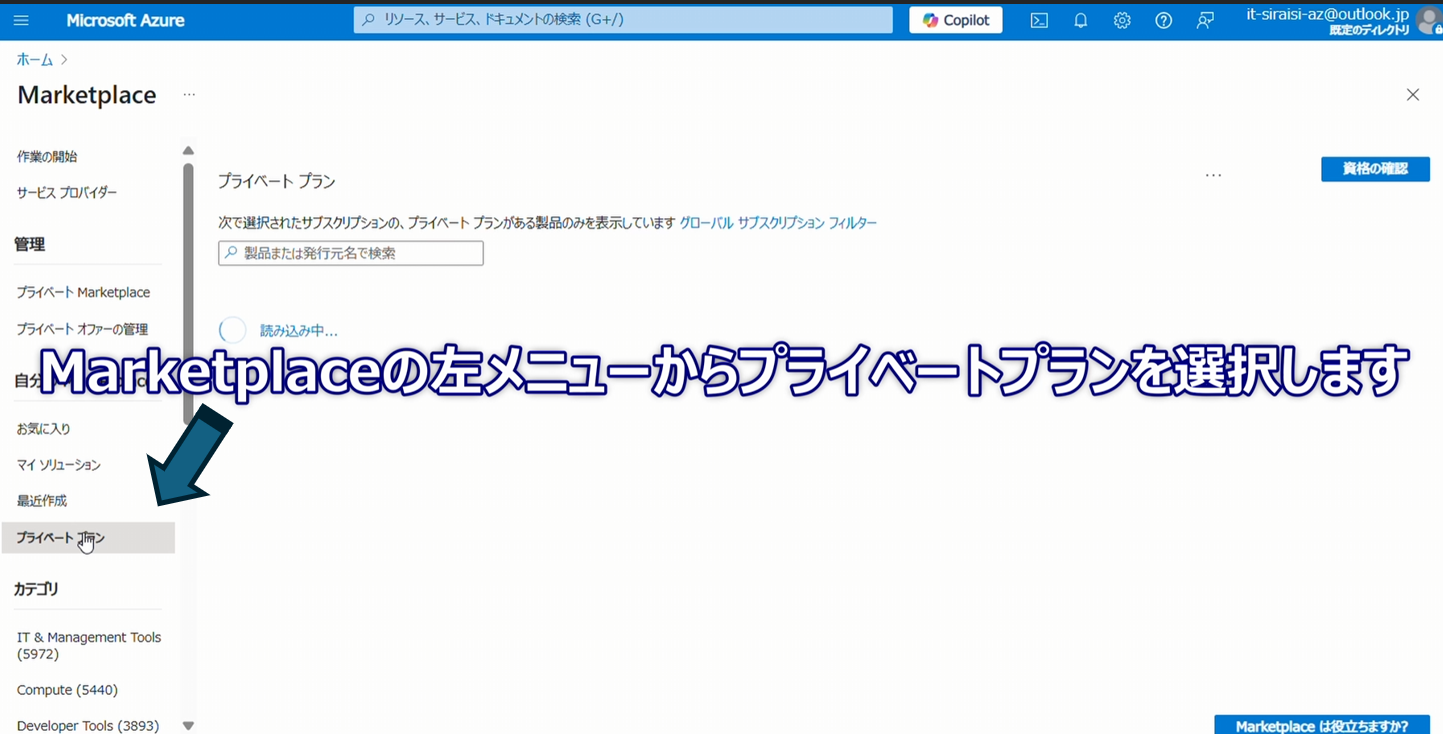
Task: Open the Compute (5440) category
Action: pyautogui.click(x=67, y=689)
